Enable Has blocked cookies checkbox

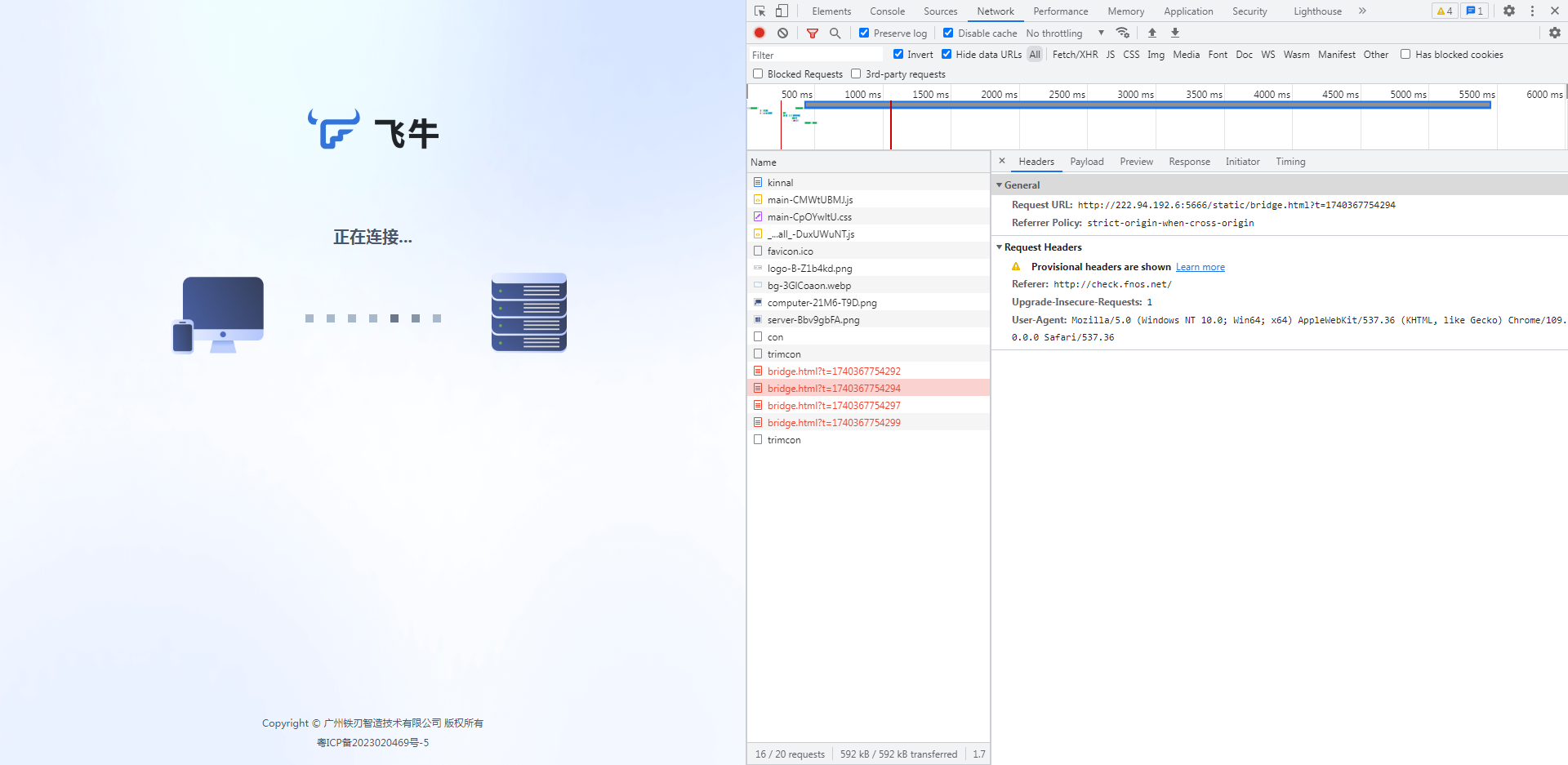[x=1405, y=54]
